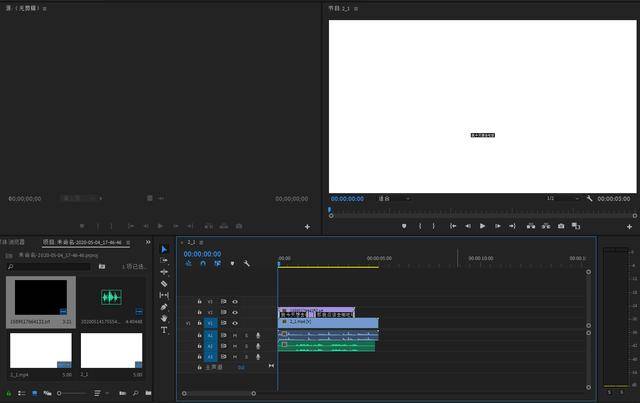The height and width of the screenshot is (403, 640).
Task: Adjust project thumbnail zoom slider
Action: pos(72,393)
